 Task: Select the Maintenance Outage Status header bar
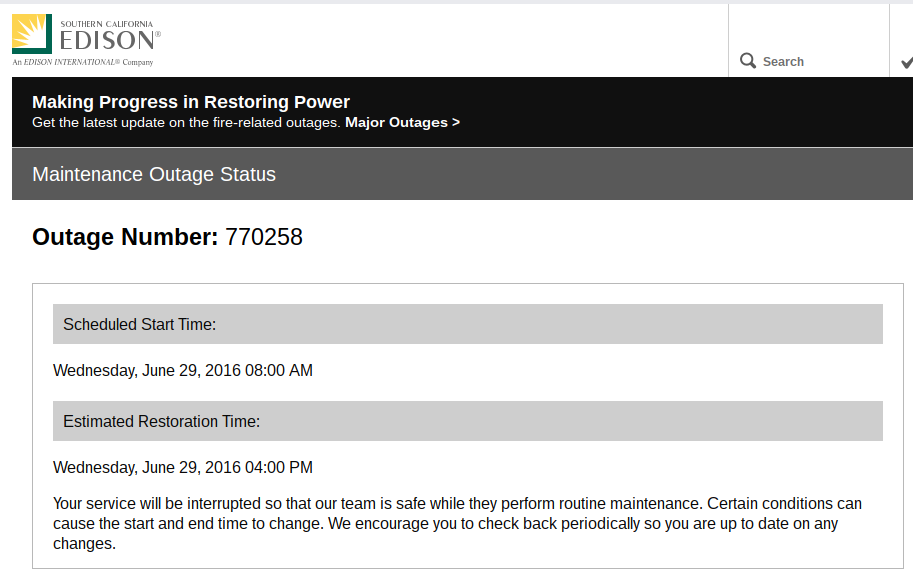tap(462, 174)
